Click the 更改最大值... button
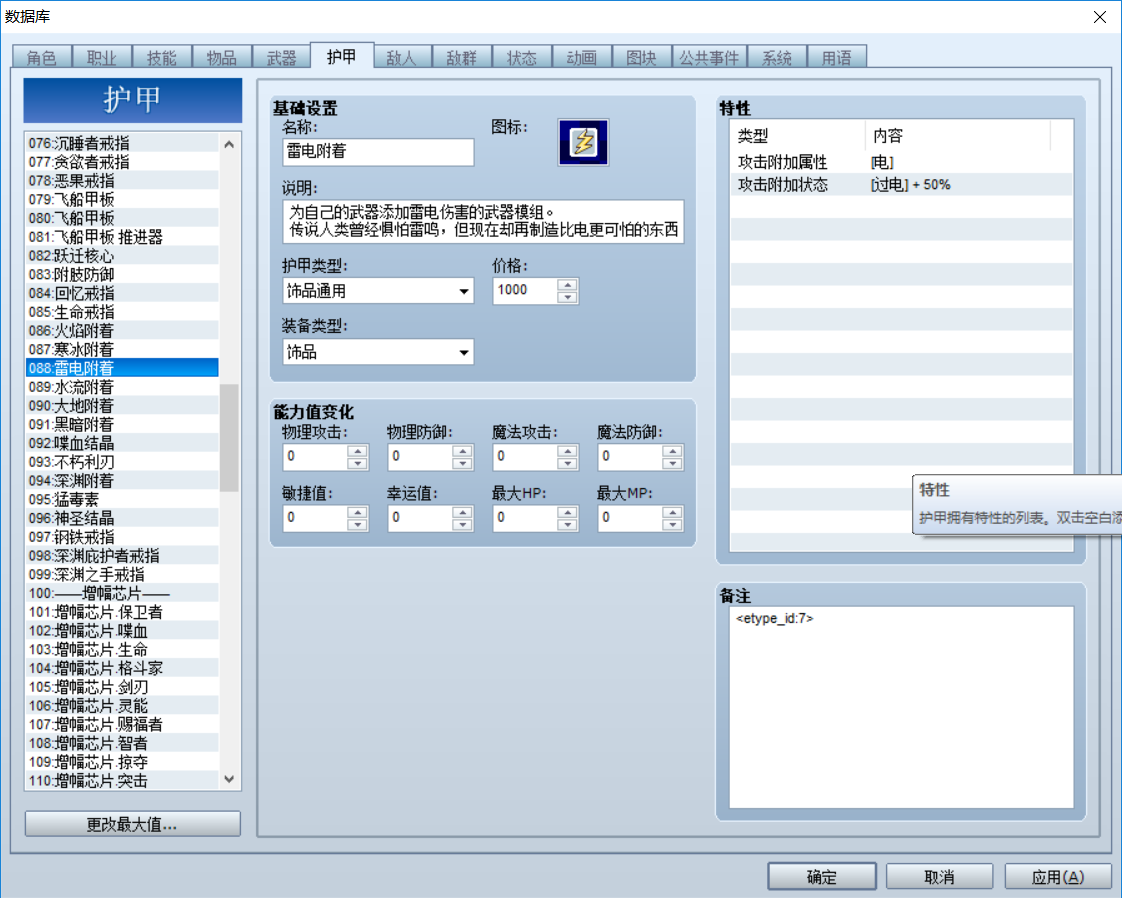 132,824
